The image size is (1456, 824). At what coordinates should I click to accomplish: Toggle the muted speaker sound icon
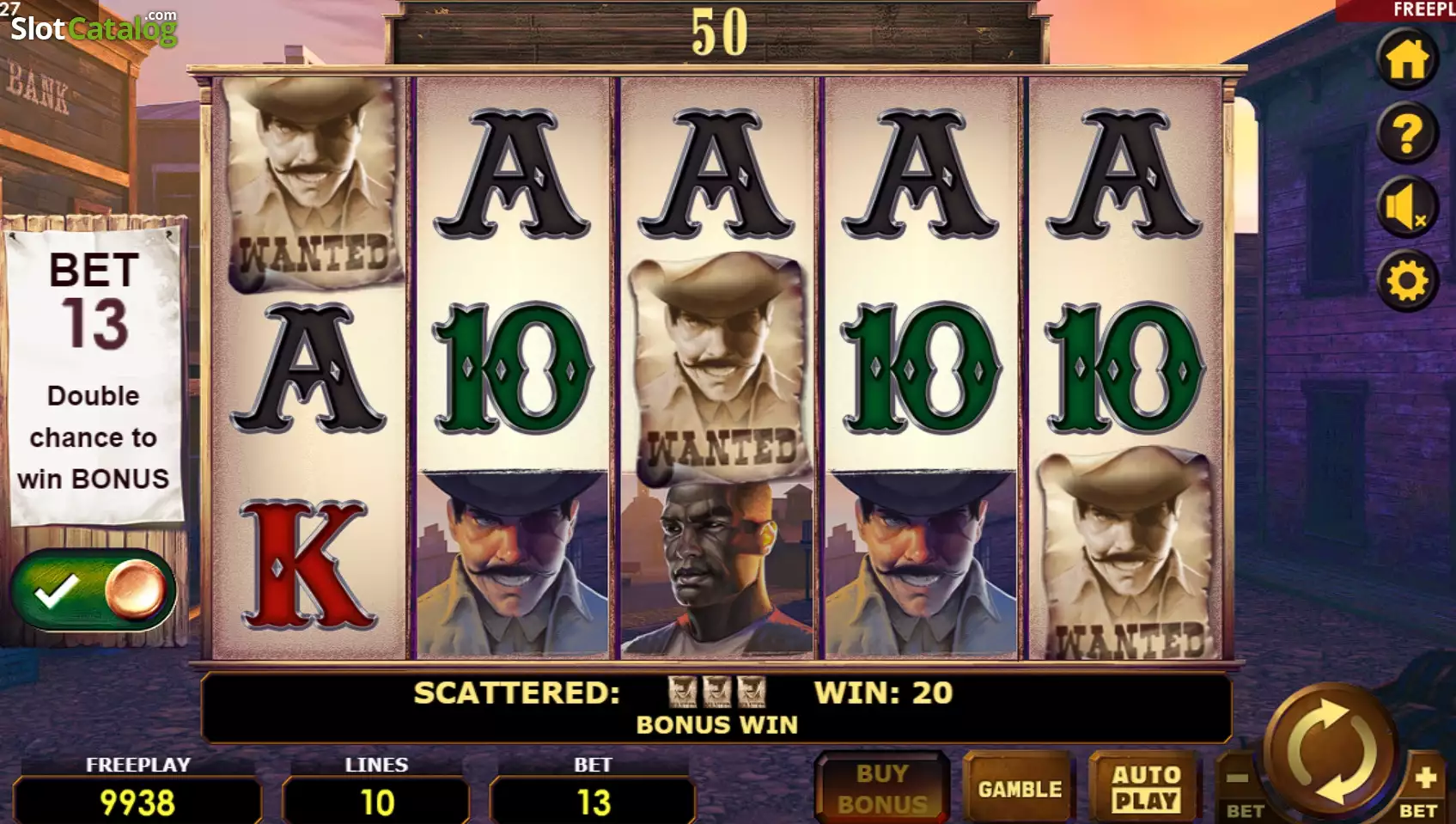pos(1407,207)
